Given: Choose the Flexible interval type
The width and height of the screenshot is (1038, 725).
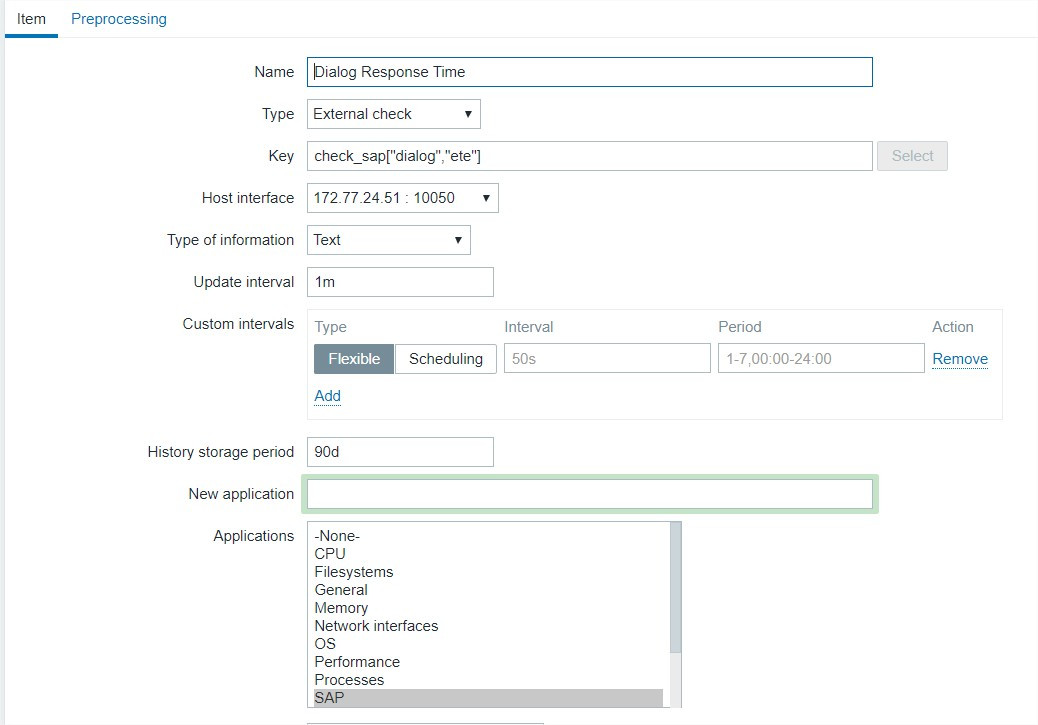Looking at the screenshot, I should [x=354, y=359].
